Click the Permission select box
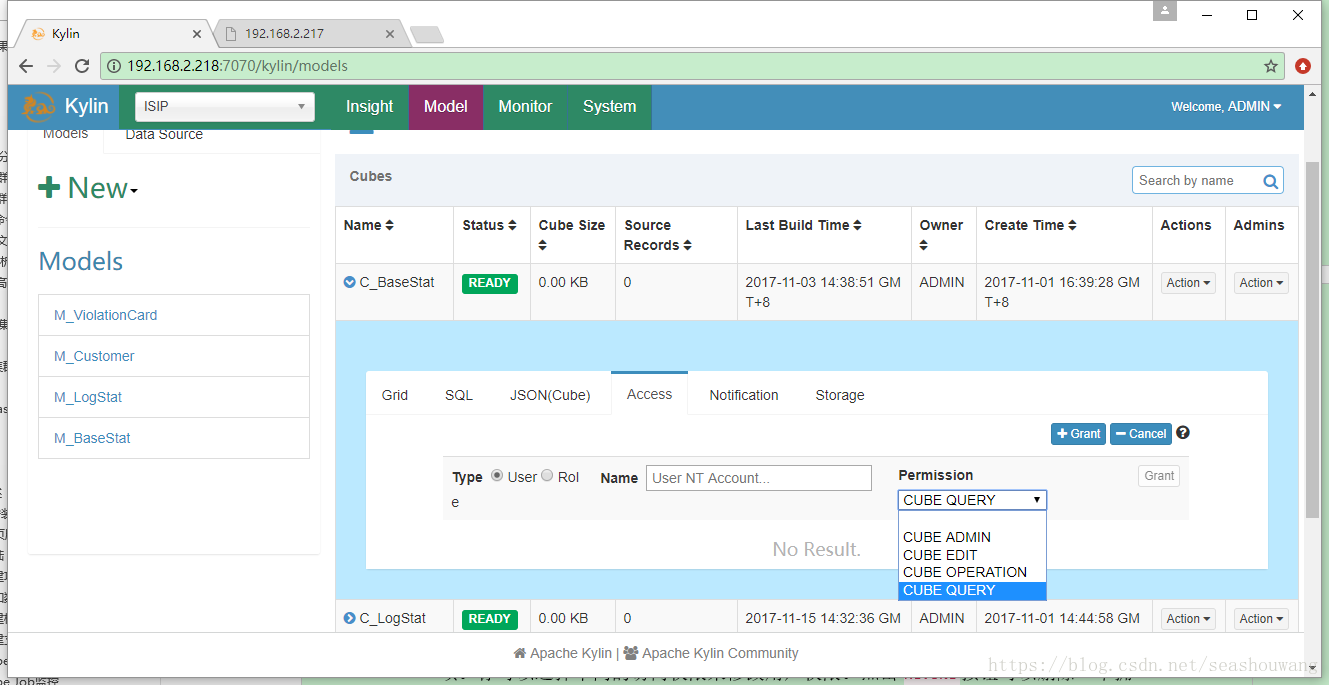 point(972,500)
